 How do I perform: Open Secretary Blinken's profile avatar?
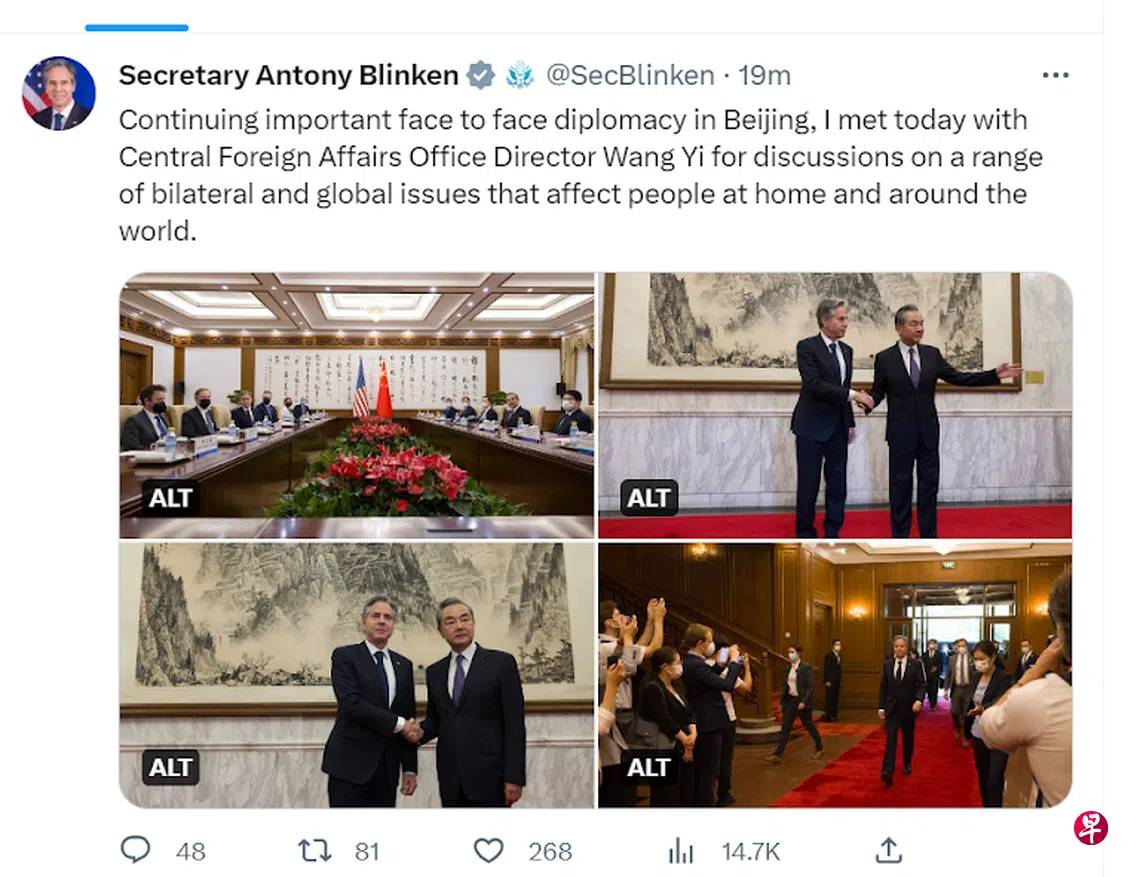click(59, 93)
